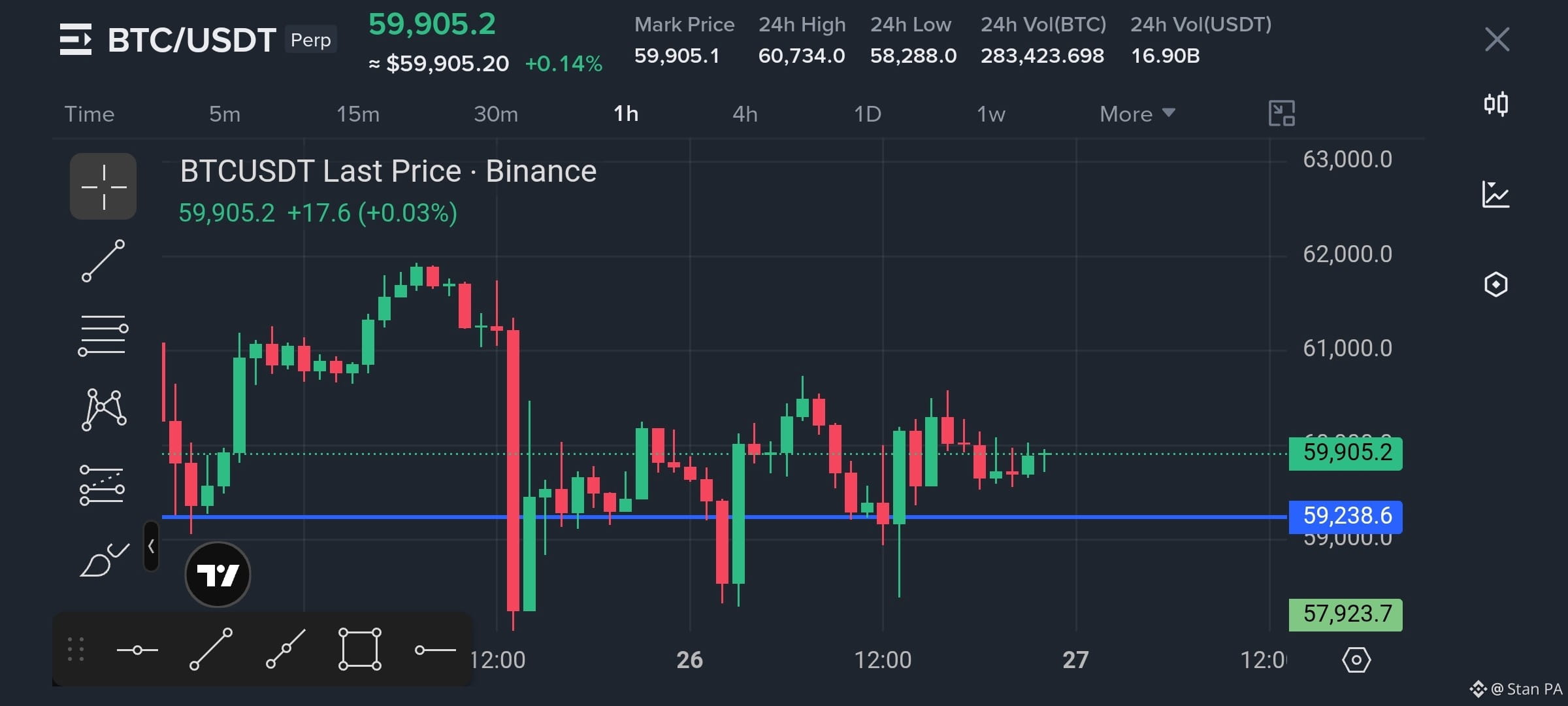This screenshot has width=1568, height=706.
Task: Select the trend line tool in favorites bar
Action: pos(211,649)
